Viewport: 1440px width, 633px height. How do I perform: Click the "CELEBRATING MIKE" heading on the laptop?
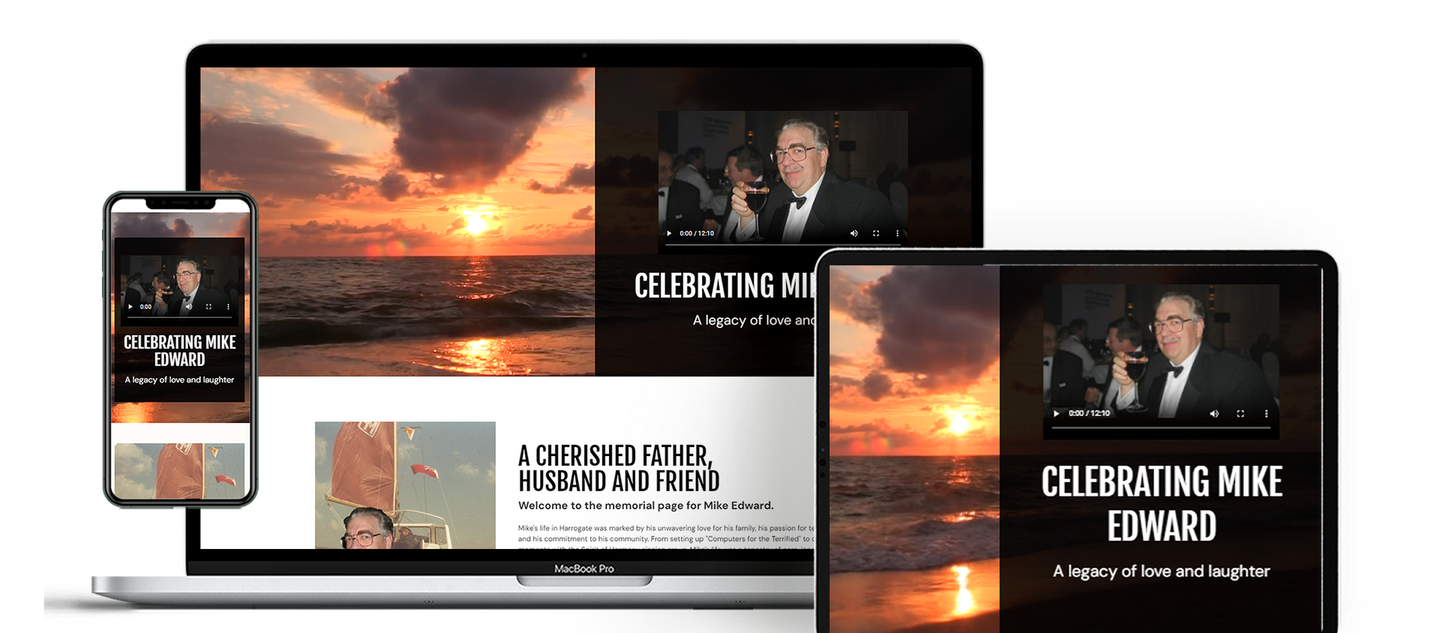(x=726, y=286)
